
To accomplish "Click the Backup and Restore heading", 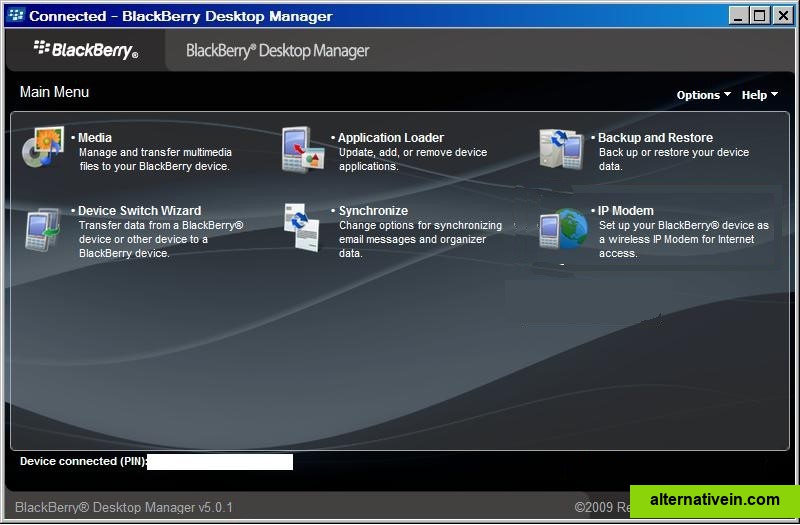I will tap(655, 138).
